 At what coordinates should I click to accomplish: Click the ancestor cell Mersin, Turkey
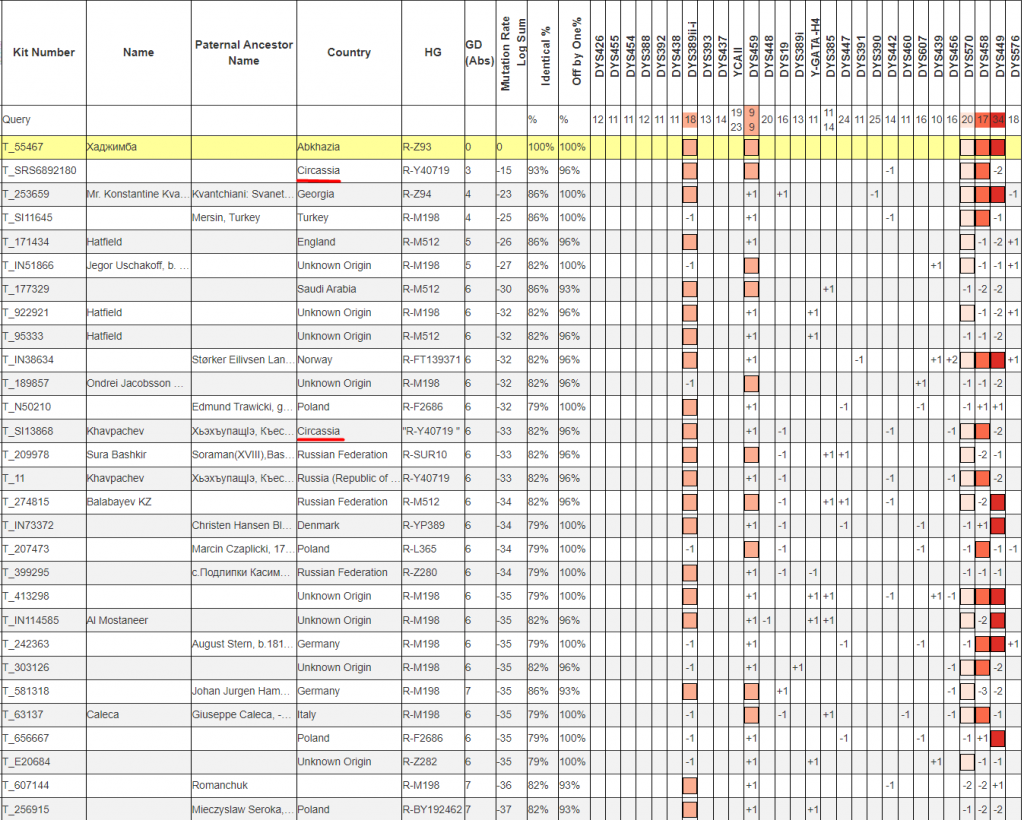[226, 217]
